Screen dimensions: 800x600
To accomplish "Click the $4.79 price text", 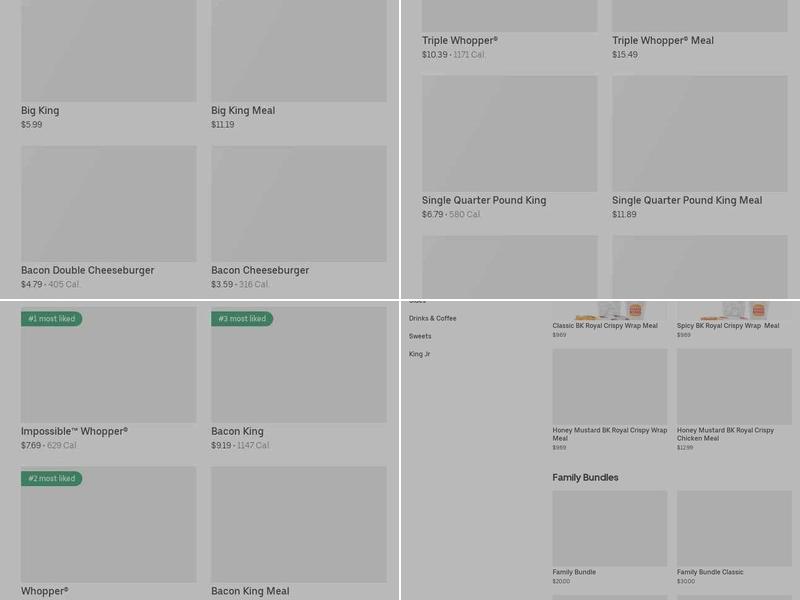I will point(32,284).
